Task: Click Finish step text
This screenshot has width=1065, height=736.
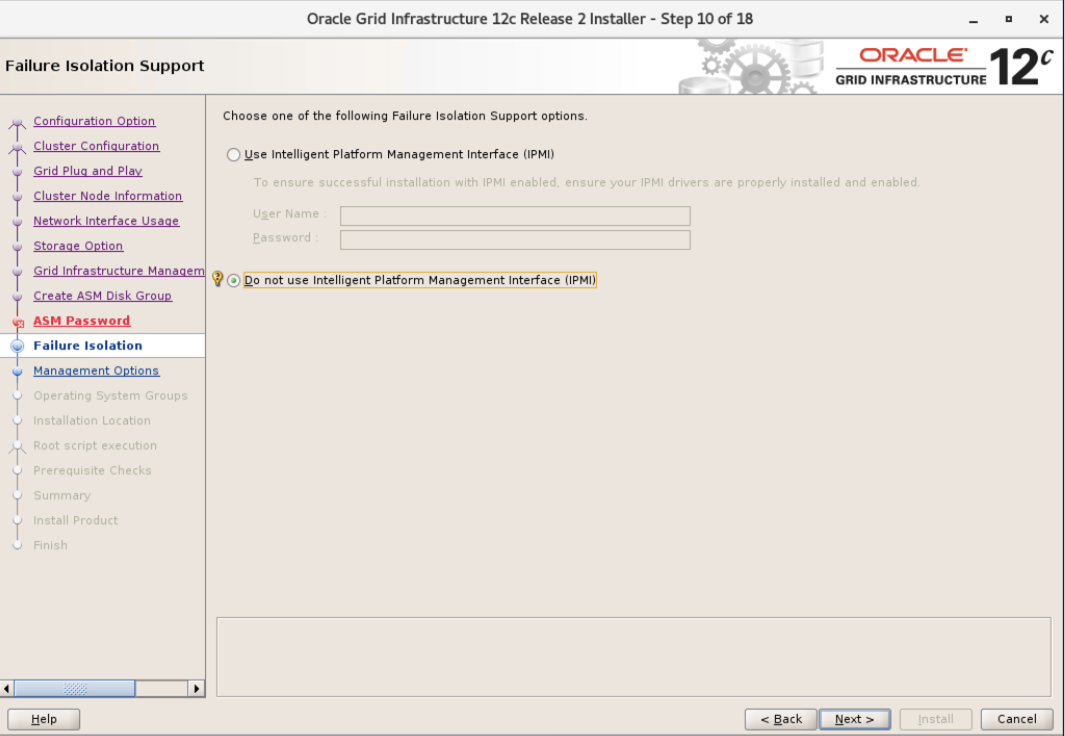Action: 50,546
